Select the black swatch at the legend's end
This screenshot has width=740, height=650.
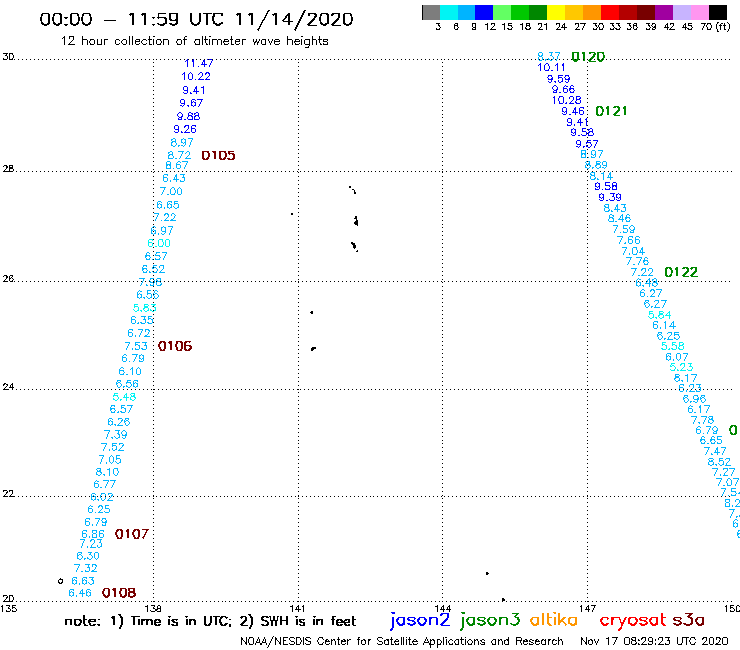(718, 12)
